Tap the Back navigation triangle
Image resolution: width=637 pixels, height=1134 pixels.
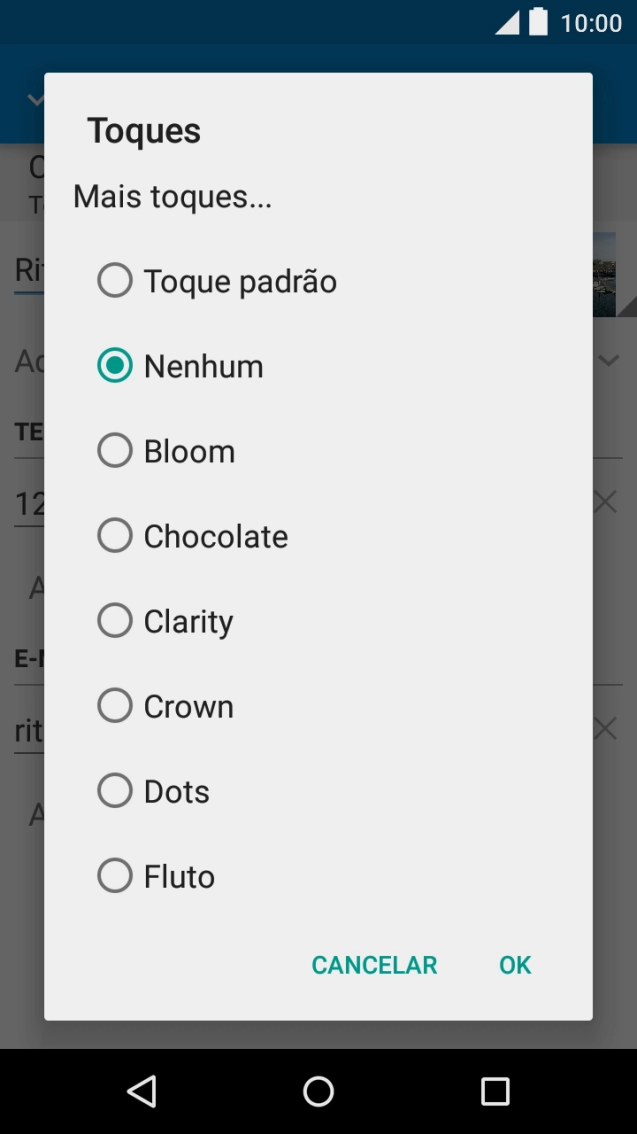(x=141, y=1090)
